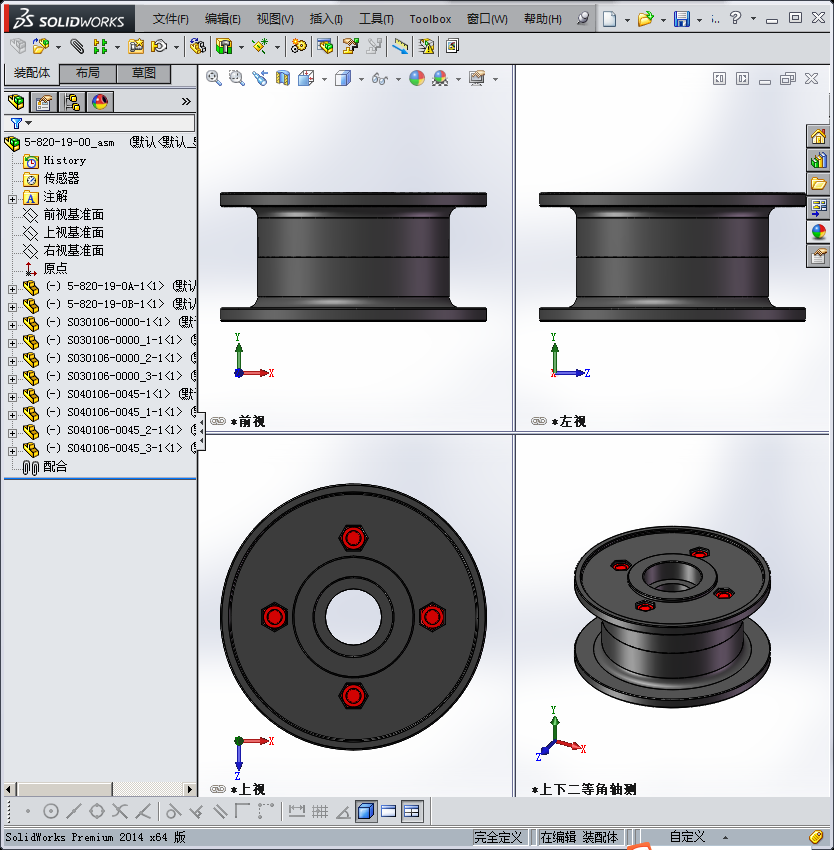
Task: Open the Hide/Show Items dropdown arrow
Action: (398, 80)
